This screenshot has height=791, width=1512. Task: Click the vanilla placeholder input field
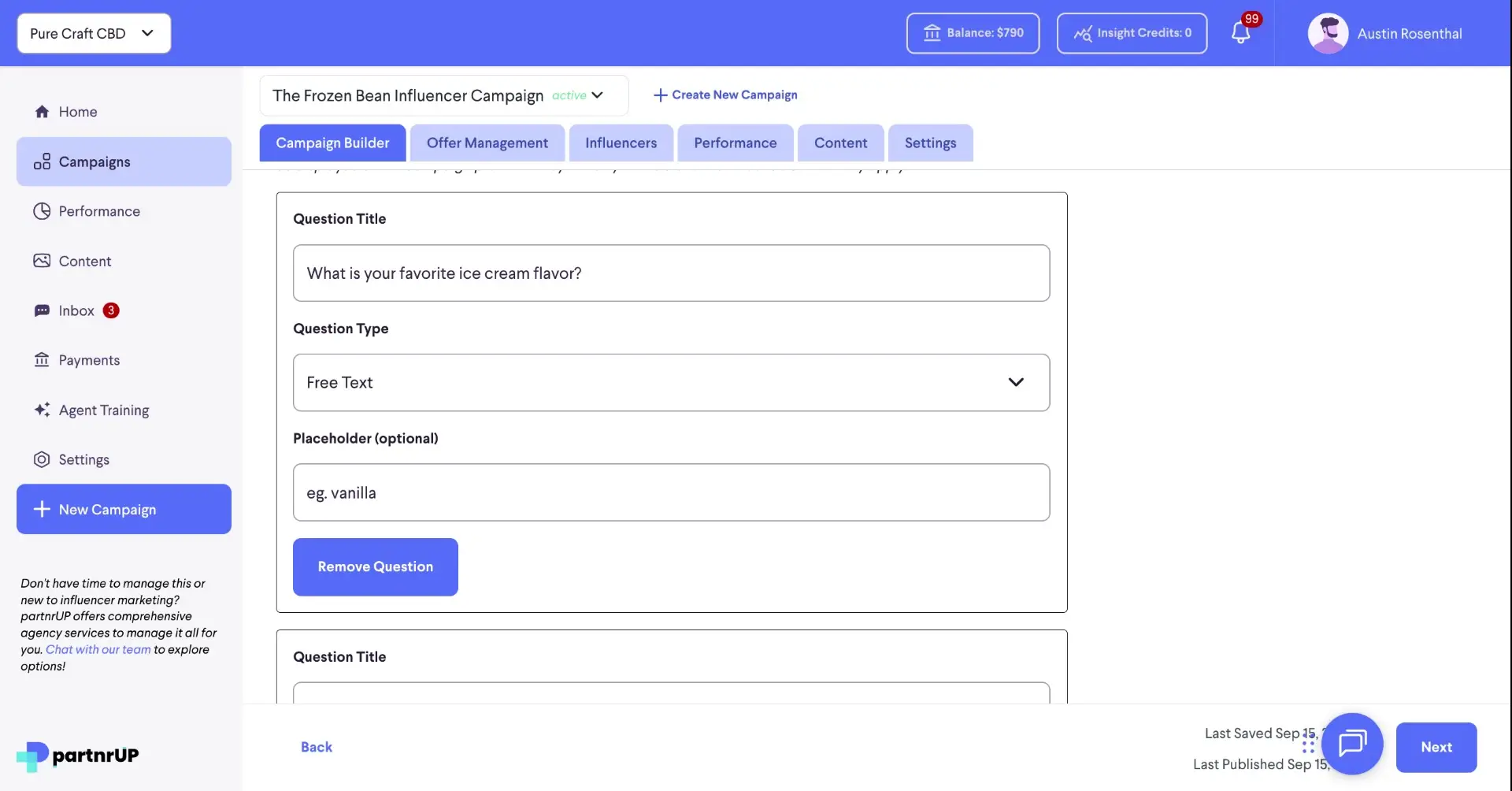[x=671, y=492]
